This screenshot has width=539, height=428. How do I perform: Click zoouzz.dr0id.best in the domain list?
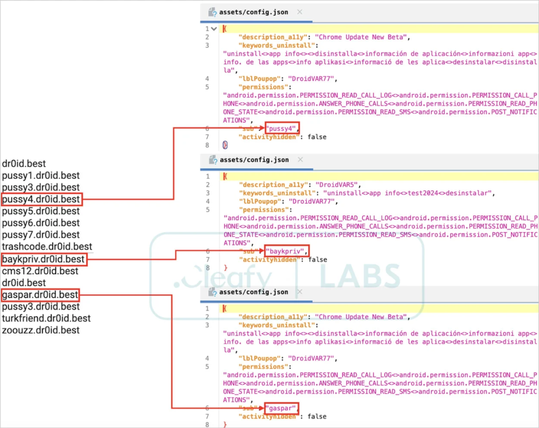41,330
